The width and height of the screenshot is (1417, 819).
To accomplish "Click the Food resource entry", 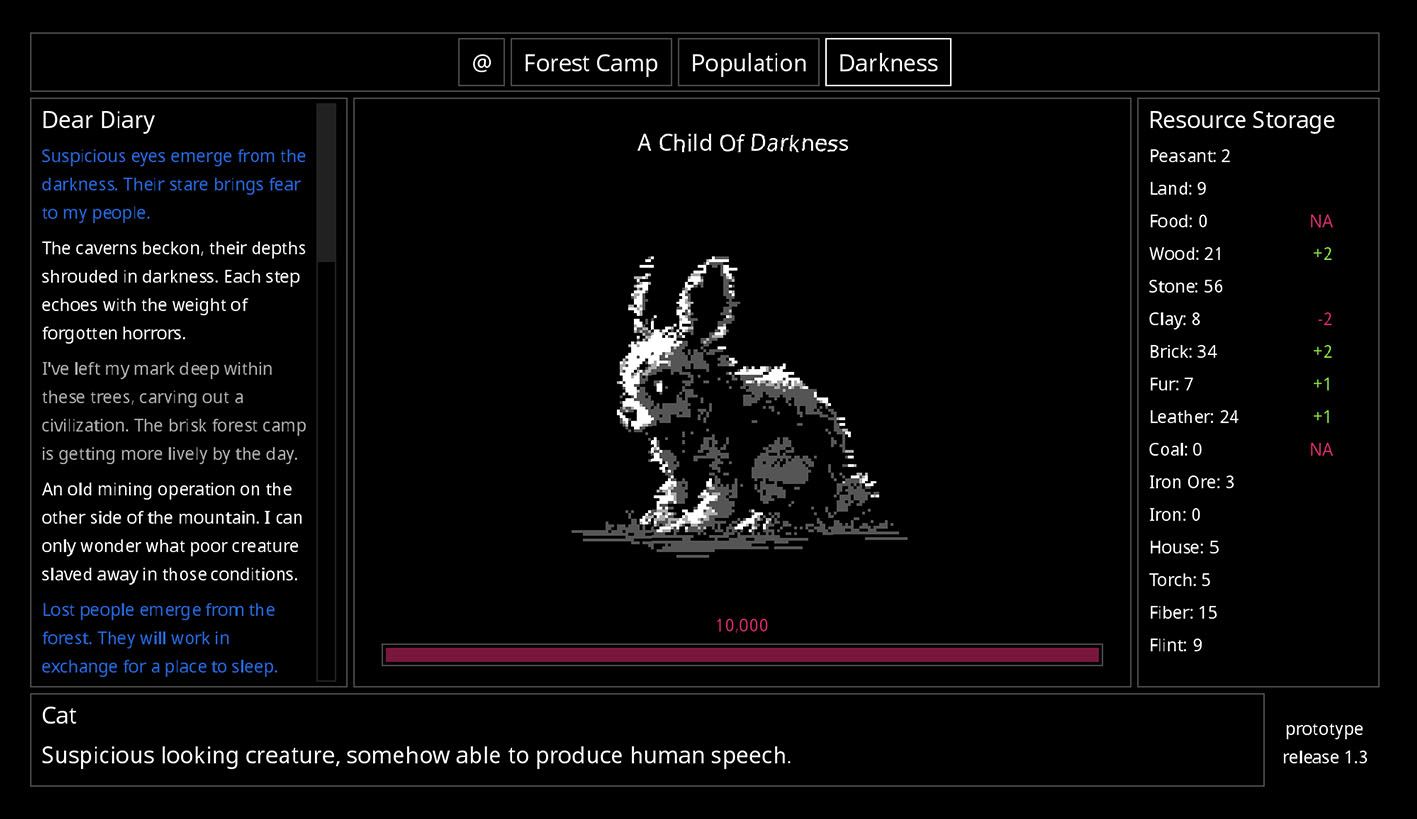I will (x=1178, y=221).
